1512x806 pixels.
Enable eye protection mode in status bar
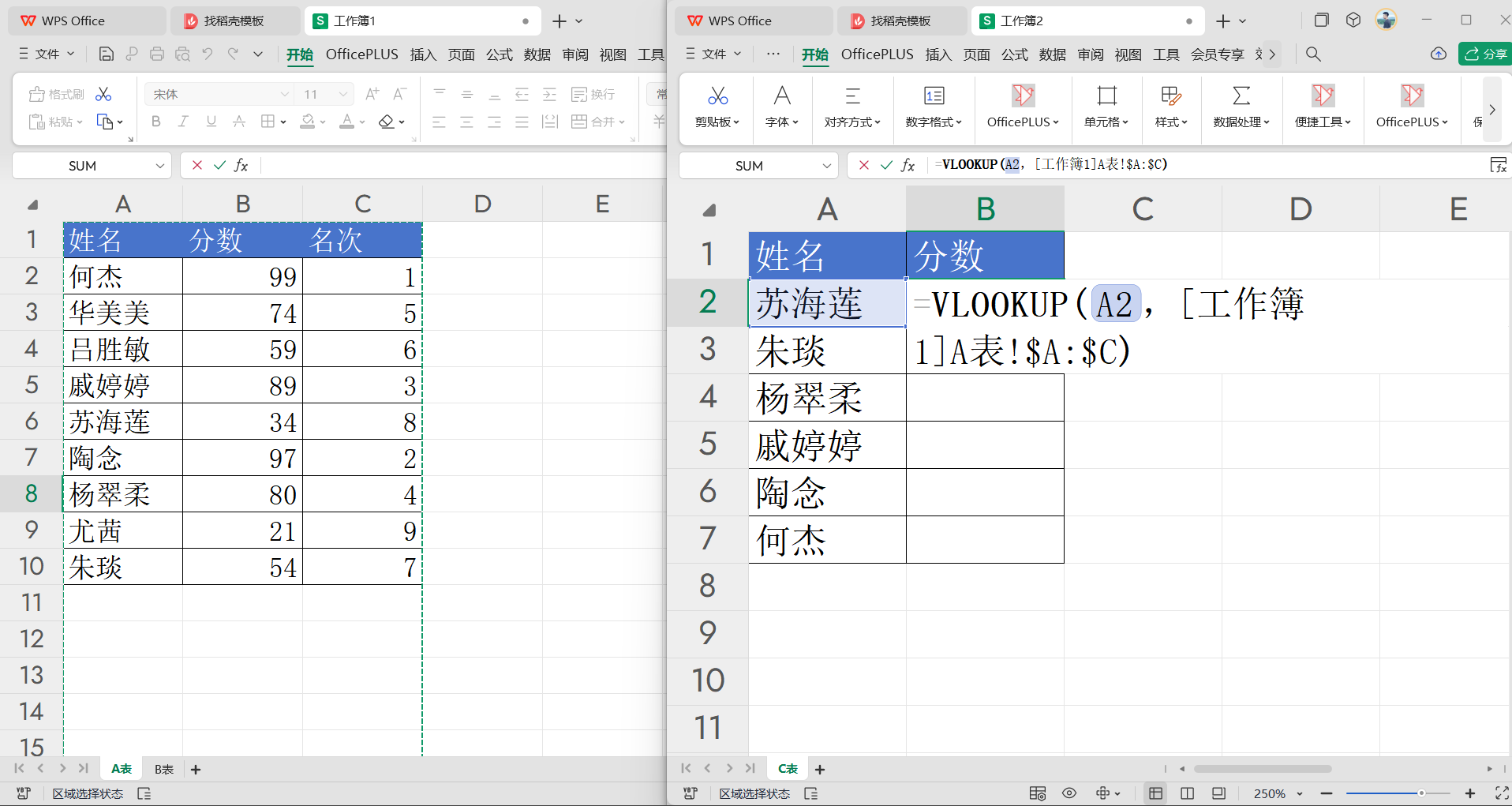[x=1069, y=793]
